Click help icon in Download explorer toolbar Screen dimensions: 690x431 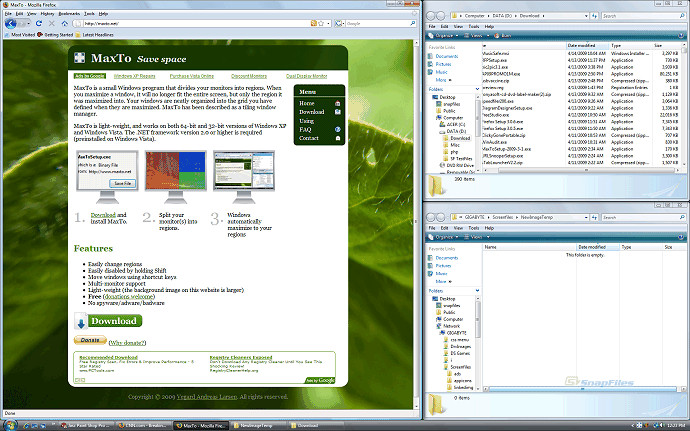[681, 36]
